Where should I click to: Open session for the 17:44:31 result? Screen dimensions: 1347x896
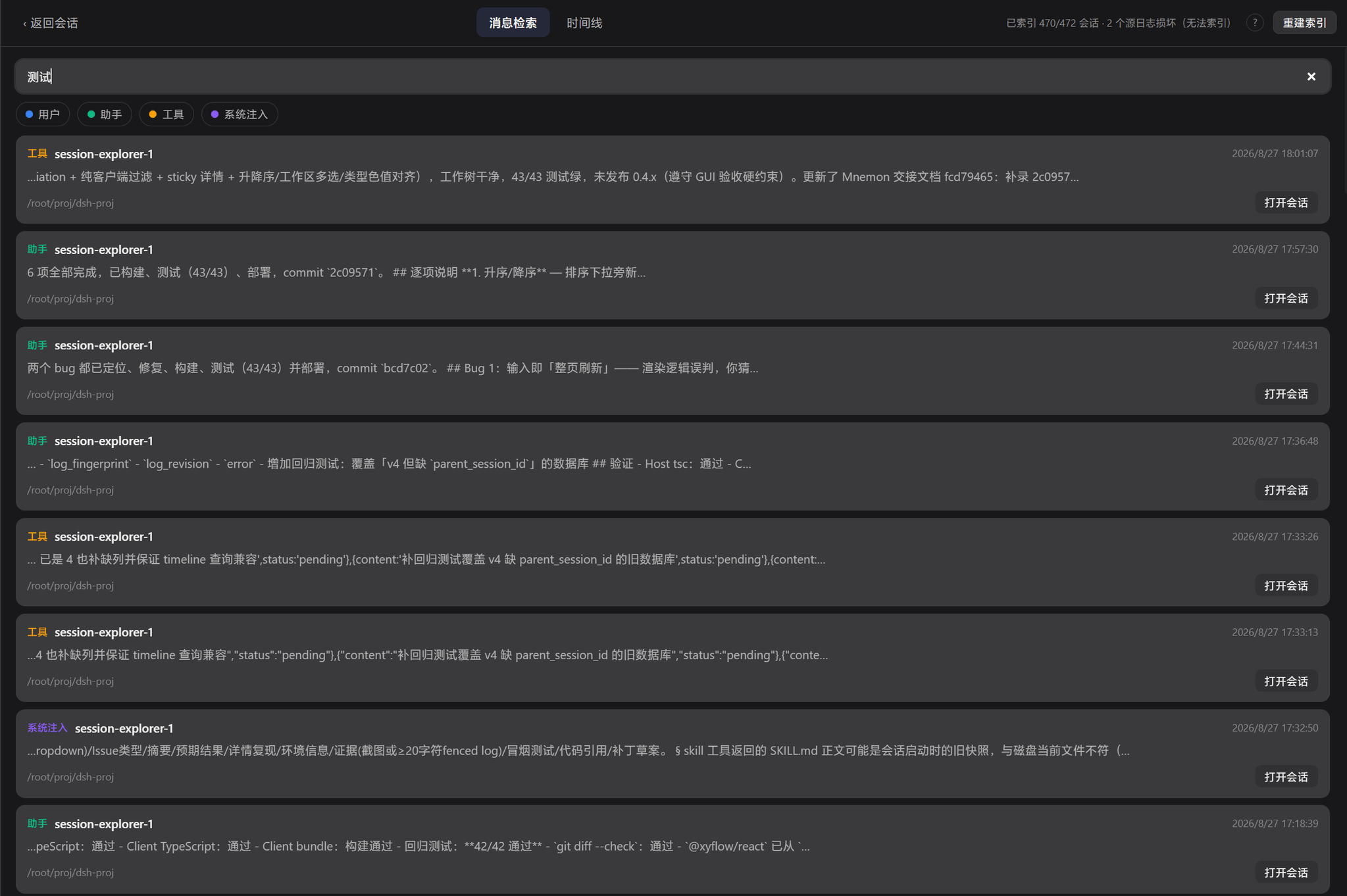click(x=1286, y=394)
